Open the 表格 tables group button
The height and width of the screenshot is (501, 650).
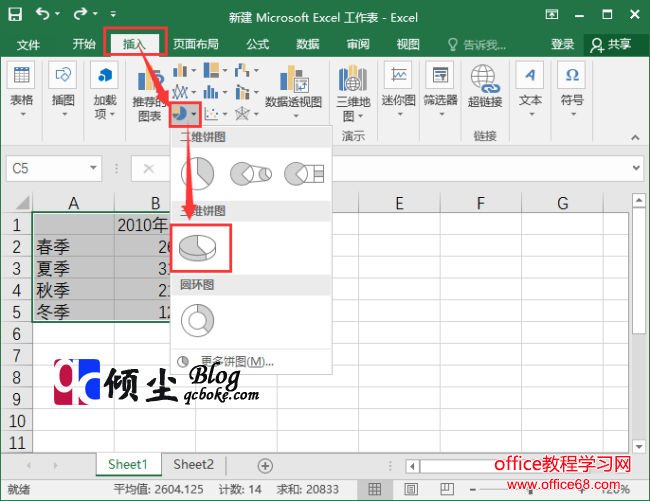(x=22, y=90)
